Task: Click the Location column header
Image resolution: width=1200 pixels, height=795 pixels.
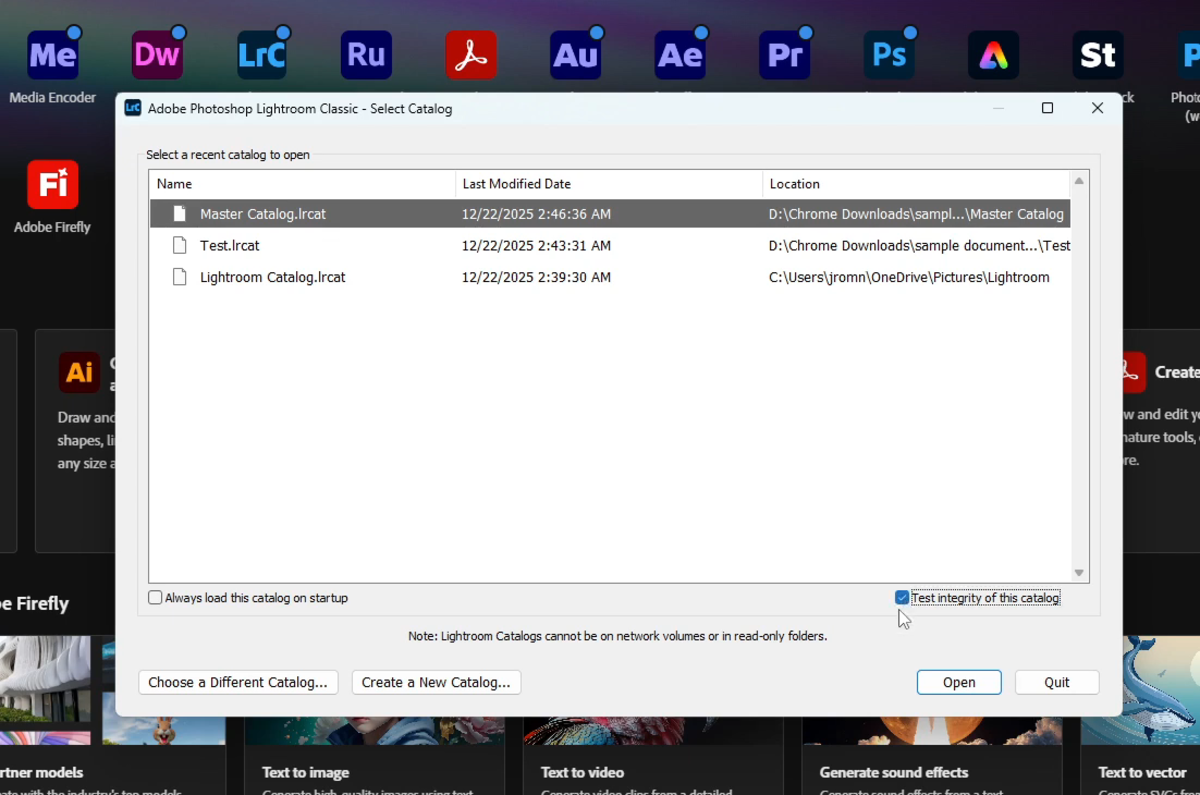Action: [915, 184]
